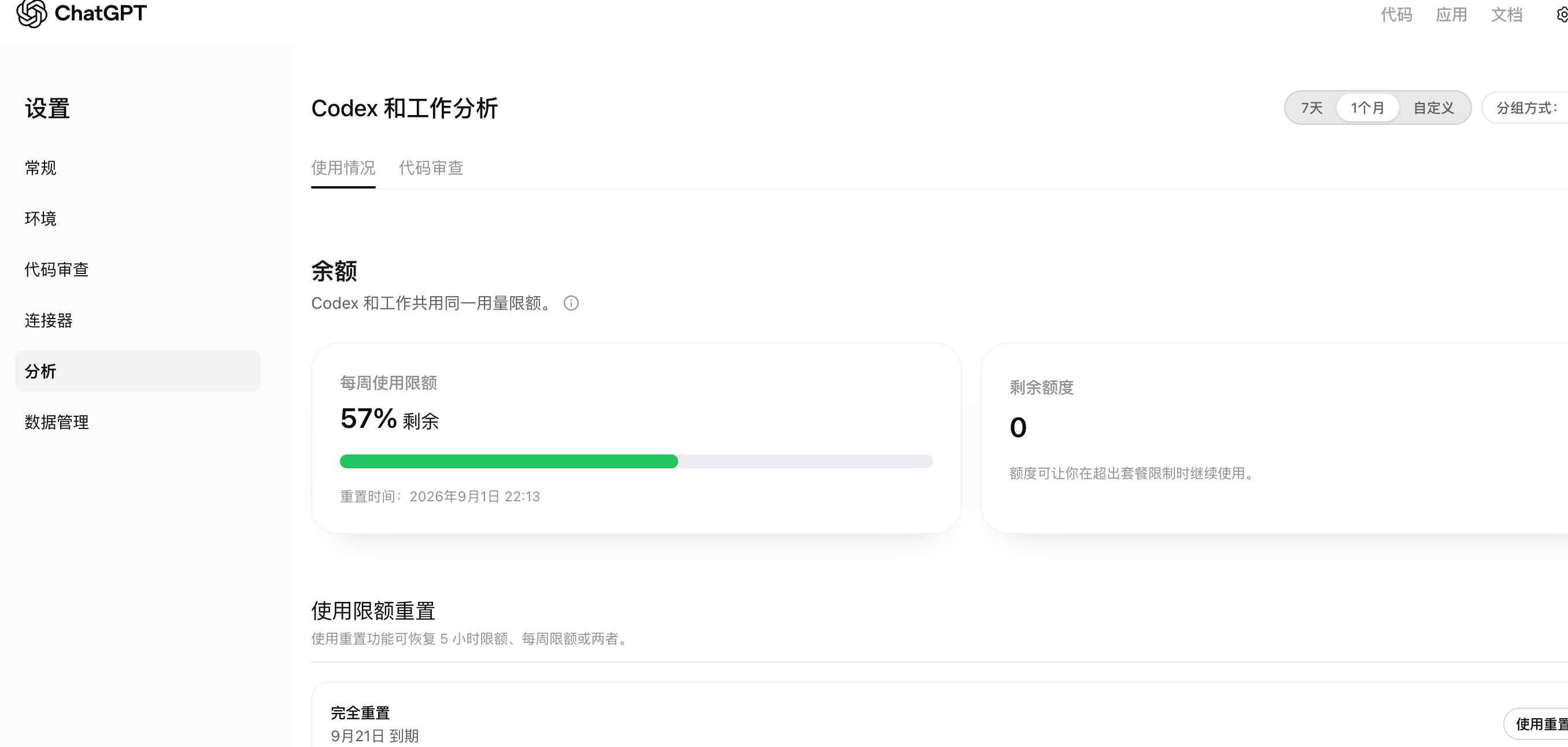Select the 1个月 time range
This screenshot has height=747, width=1568.
point(1367,108)
